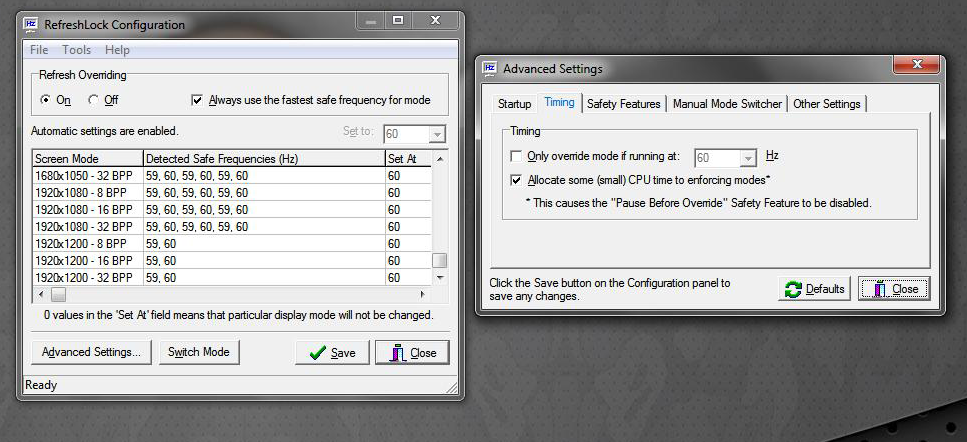This screenshot has height=442, width=967.
Task: Enable Only override mode if running at checkbox
Action: [x=516, y=157]
